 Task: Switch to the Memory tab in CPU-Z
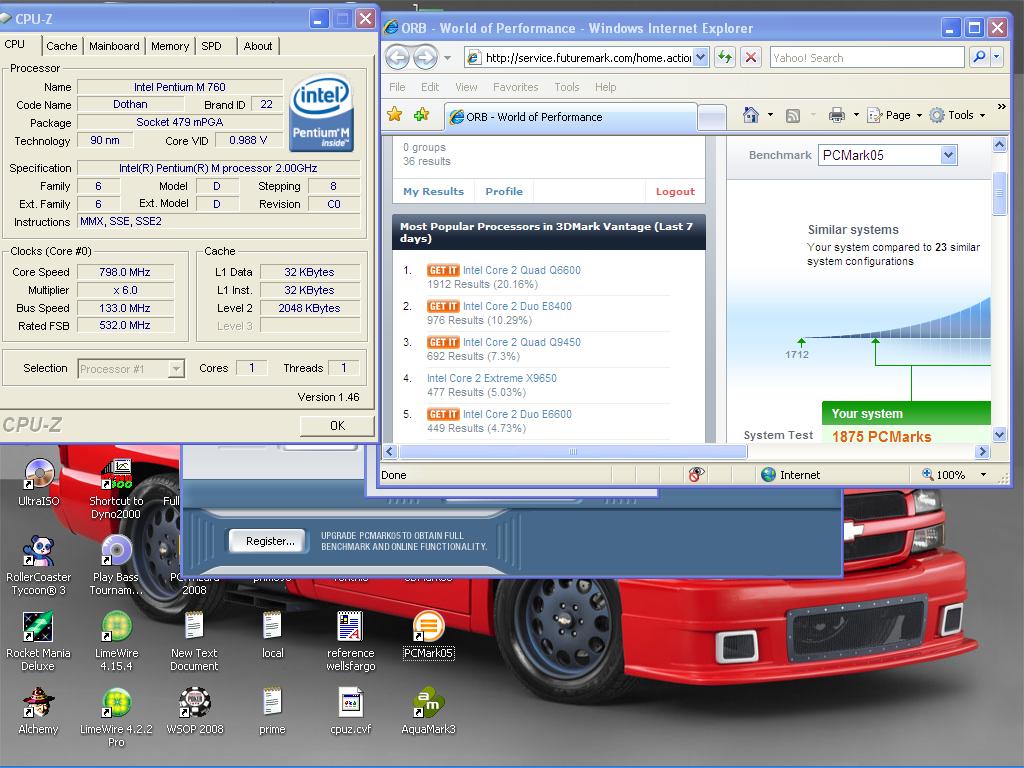pos(170,46)
